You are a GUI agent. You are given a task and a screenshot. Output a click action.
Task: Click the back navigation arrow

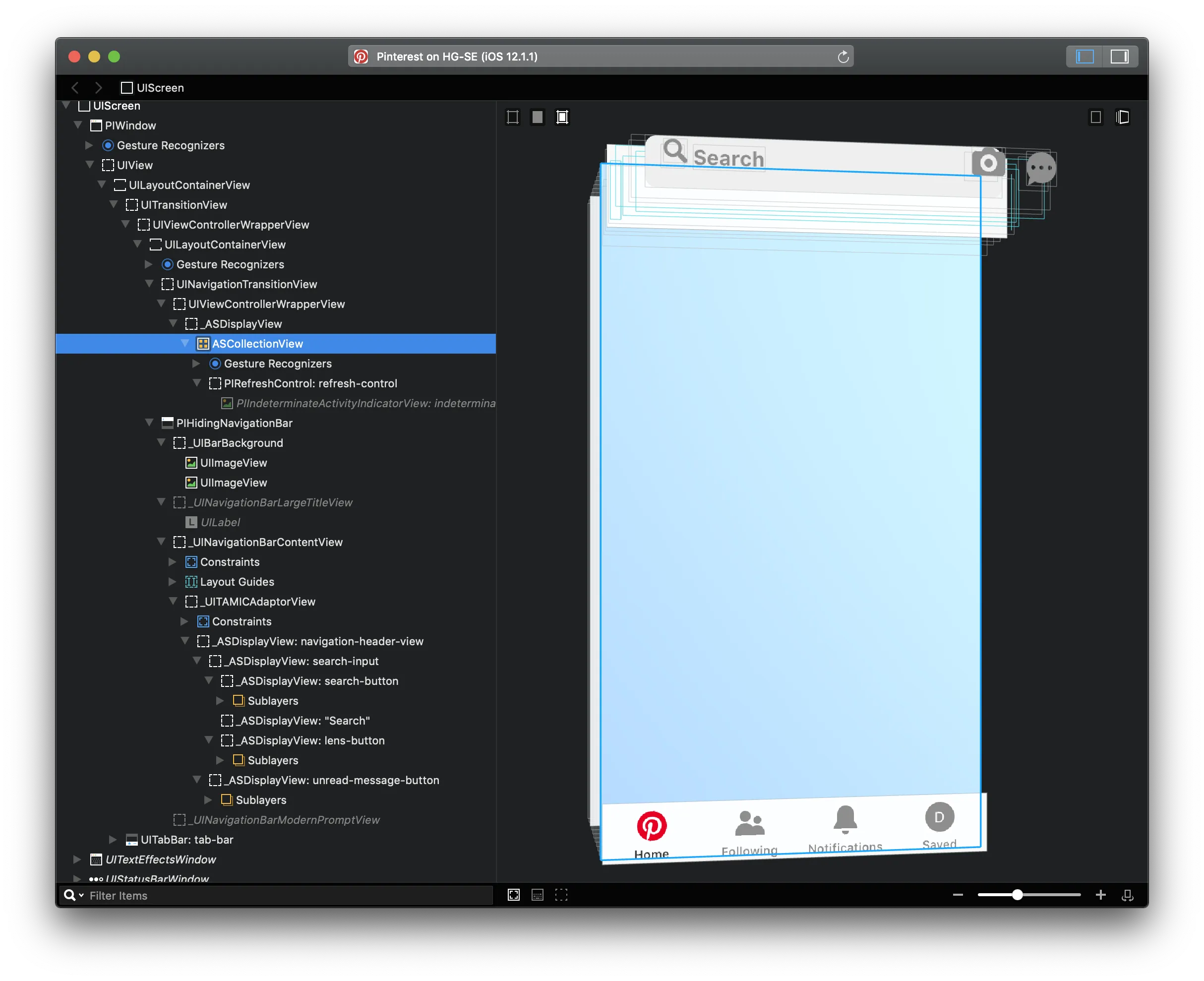(75, 88)
